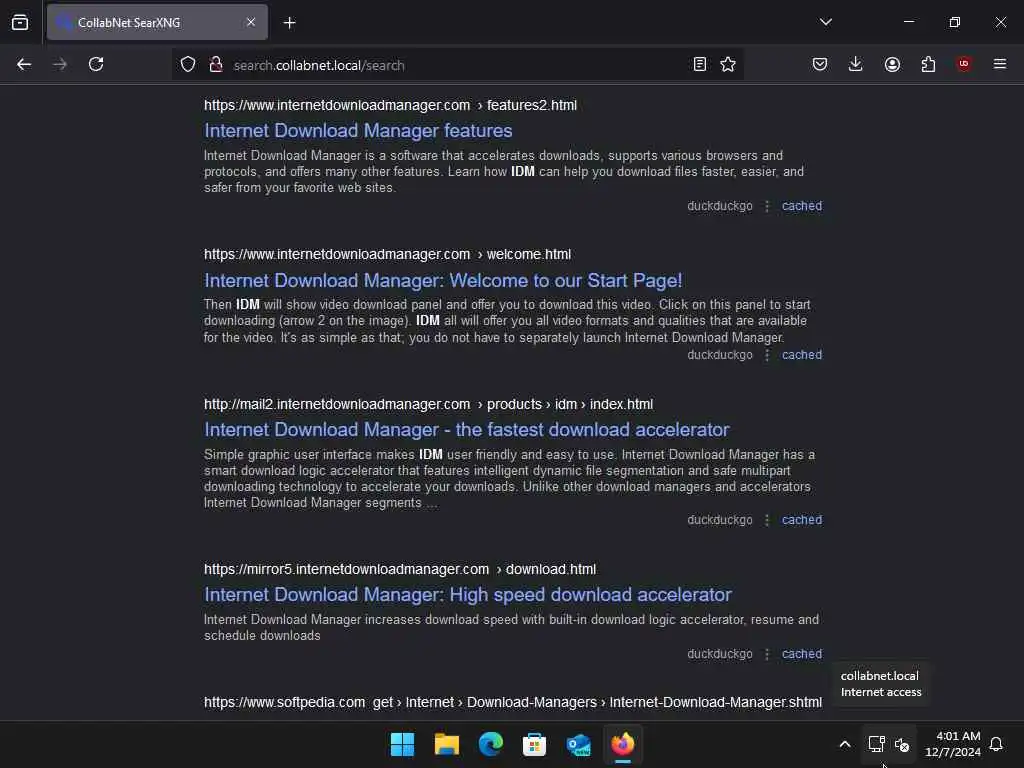This screenshot has height=768, width=1024.
Task: Open cached copy of features2.html result
Action: tap(802, 206)
